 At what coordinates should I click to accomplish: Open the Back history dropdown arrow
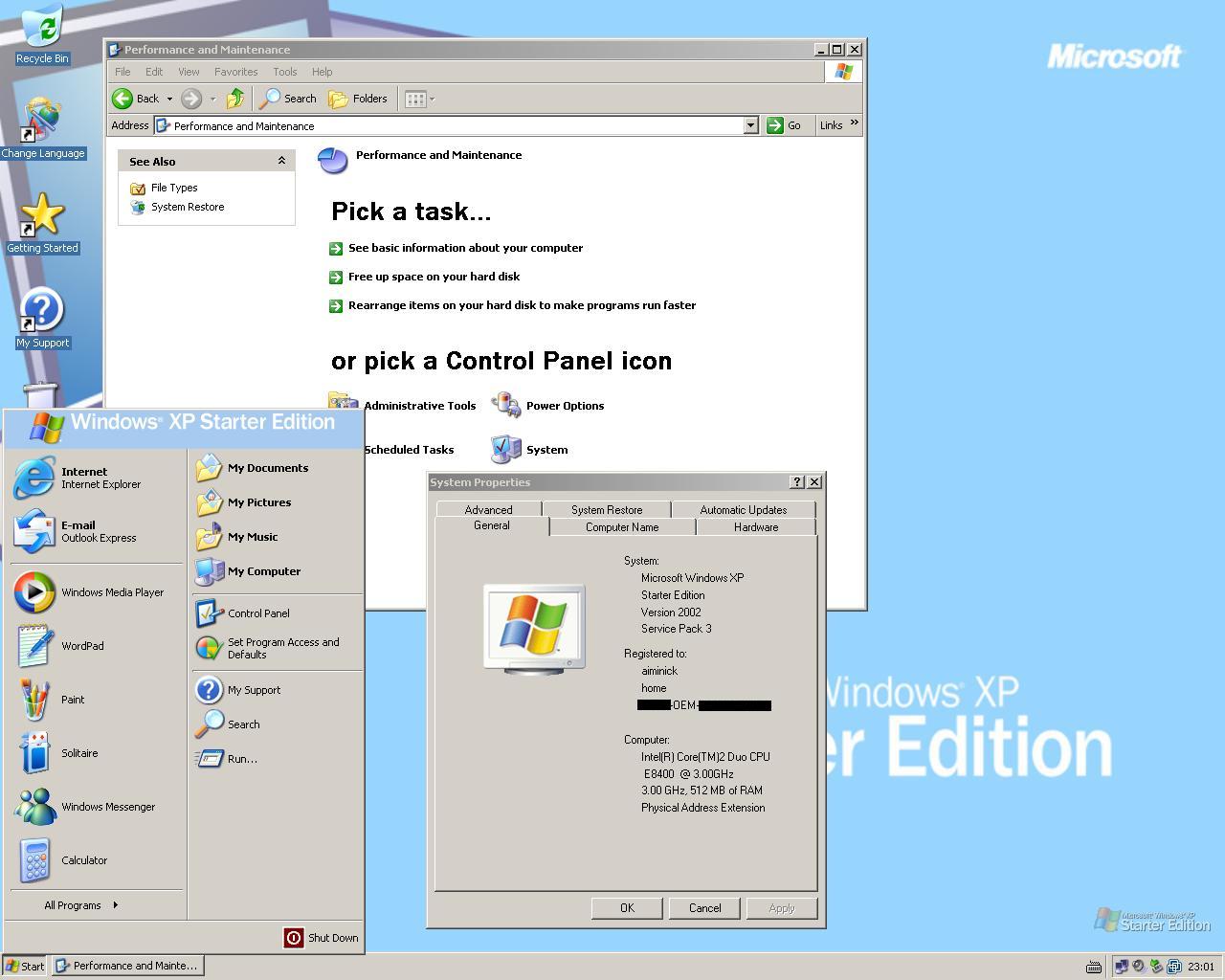[x=169, y=99]
